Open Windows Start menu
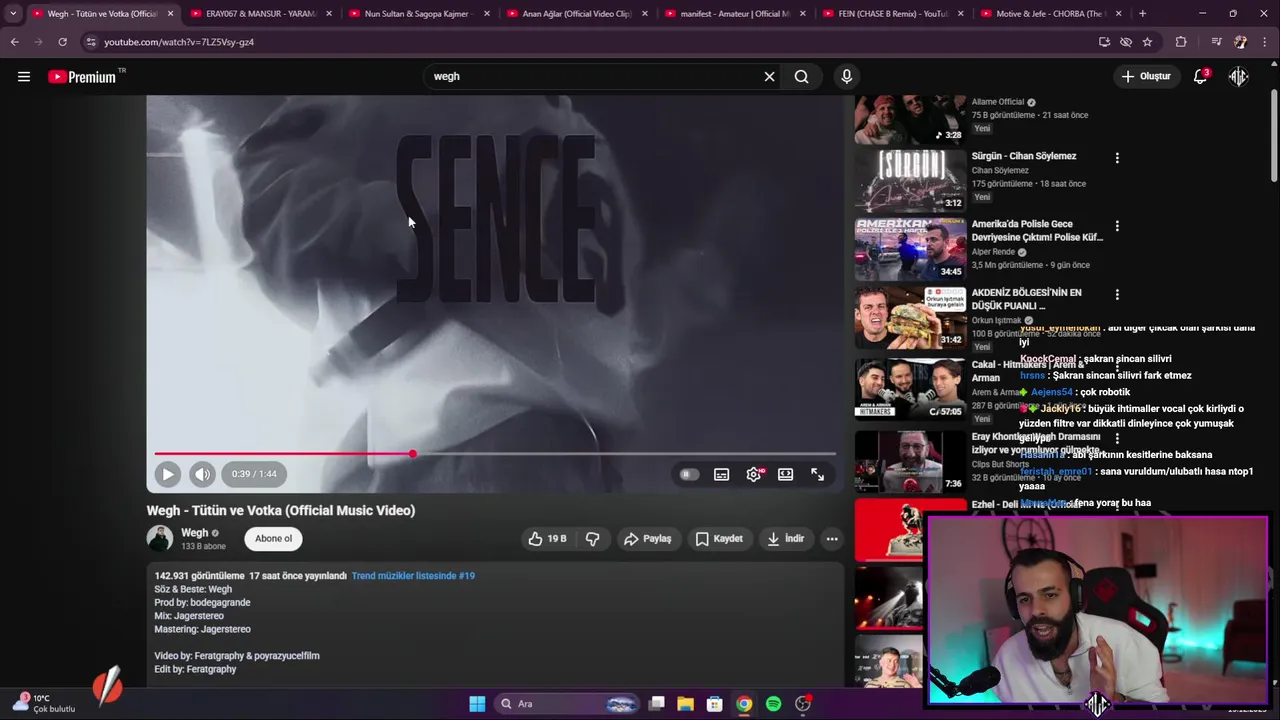The height and width of the screenshot is (720, 1280). point(477,704)
